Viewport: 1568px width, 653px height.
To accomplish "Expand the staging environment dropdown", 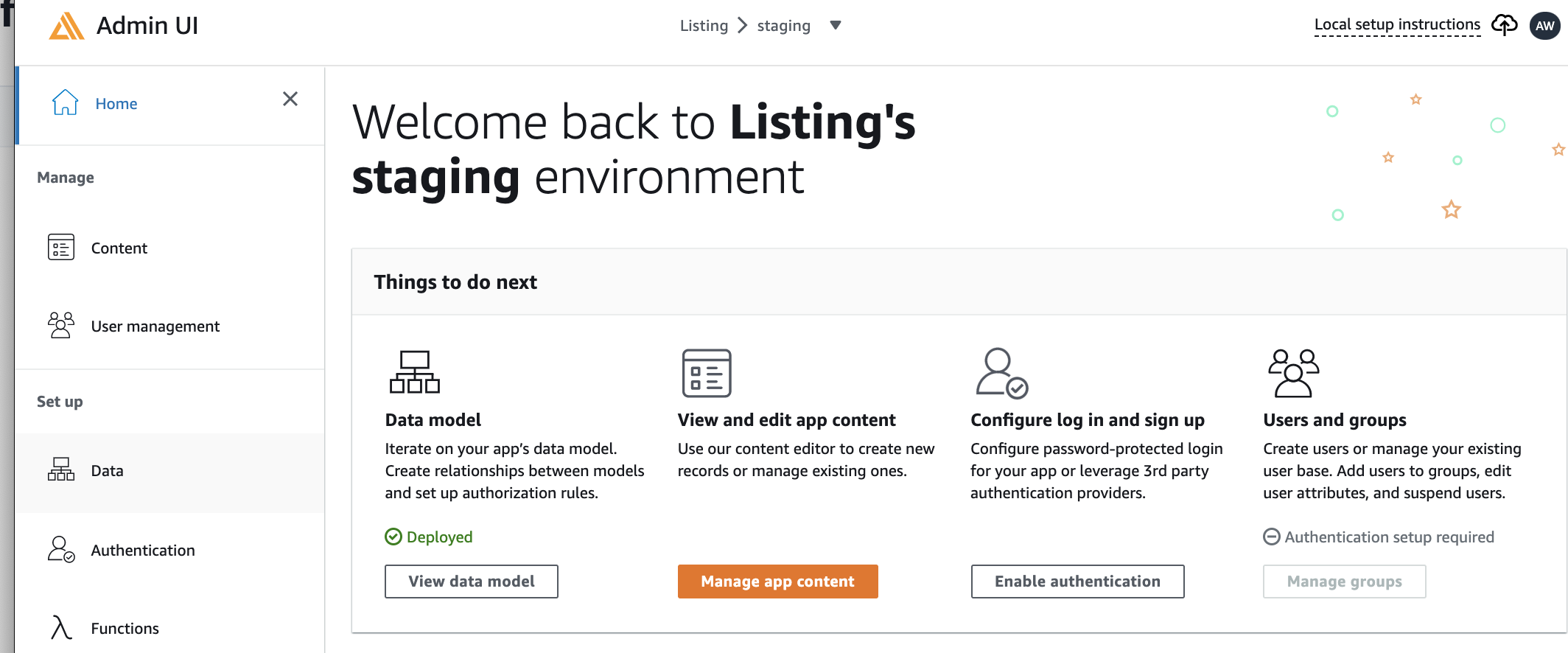I will click(836, 25).
